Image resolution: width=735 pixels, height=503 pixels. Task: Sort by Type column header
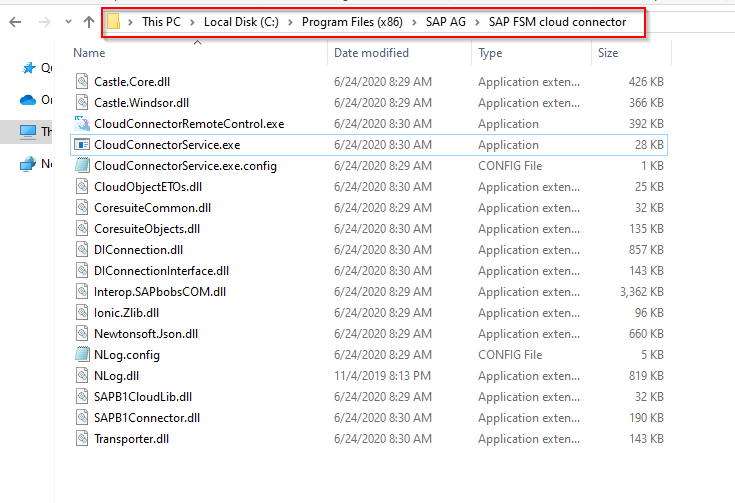(490, 53)
